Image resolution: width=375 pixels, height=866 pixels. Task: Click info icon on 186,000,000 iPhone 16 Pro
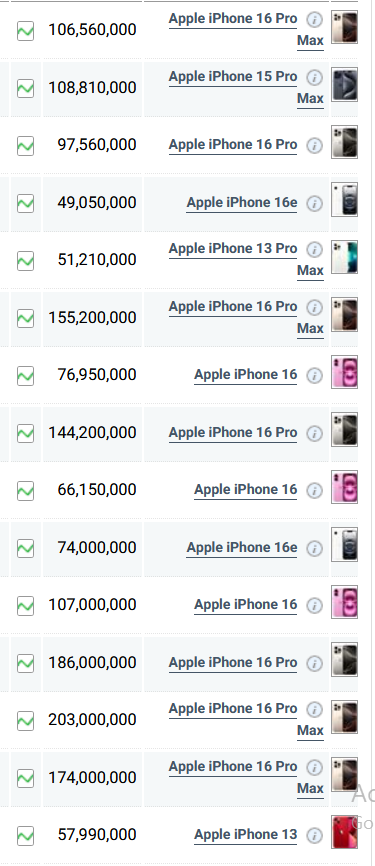pos(314,663)
